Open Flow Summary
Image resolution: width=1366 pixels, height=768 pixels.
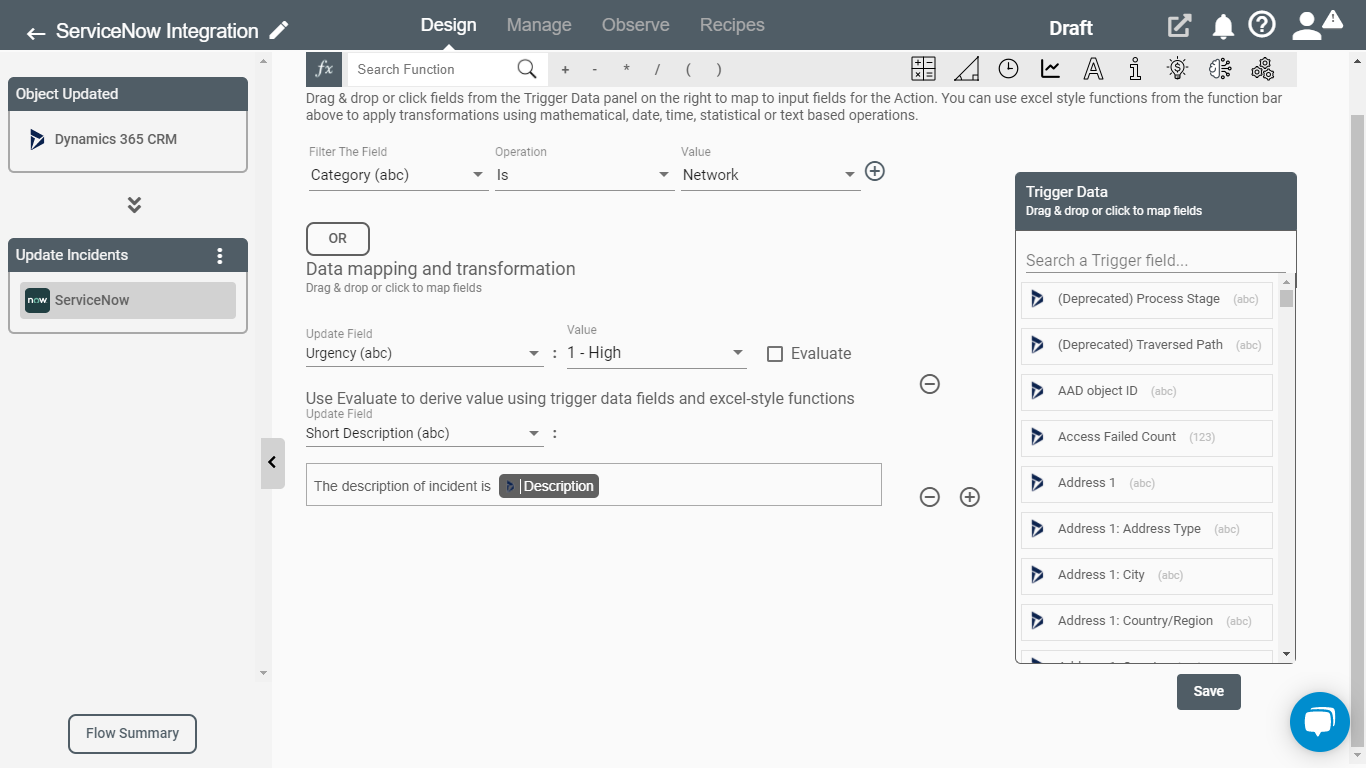point(132,734)
